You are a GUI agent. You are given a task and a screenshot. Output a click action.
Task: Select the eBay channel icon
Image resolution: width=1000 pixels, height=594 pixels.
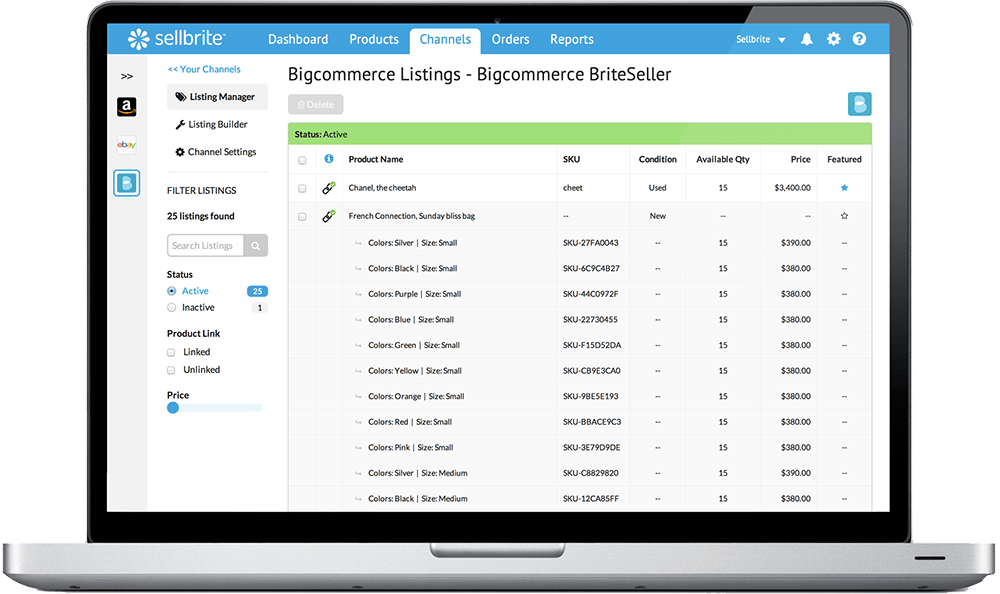point(126,145)
